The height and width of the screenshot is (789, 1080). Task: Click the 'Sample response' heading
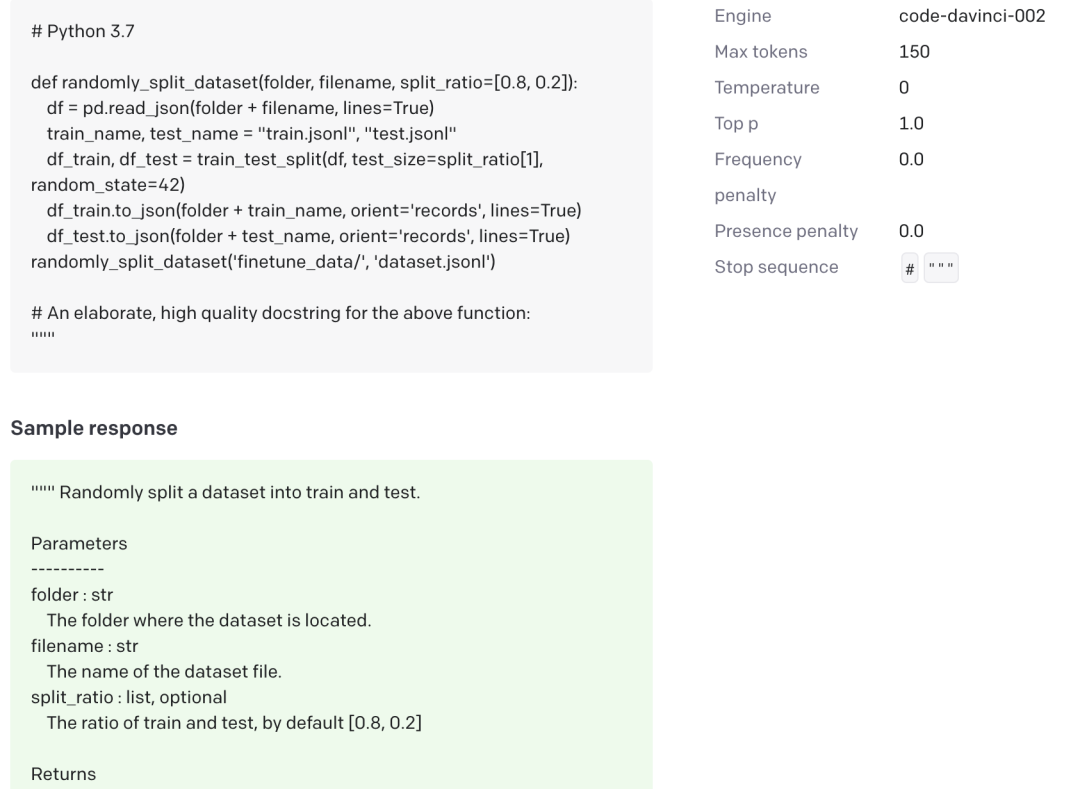coord(94,428)
